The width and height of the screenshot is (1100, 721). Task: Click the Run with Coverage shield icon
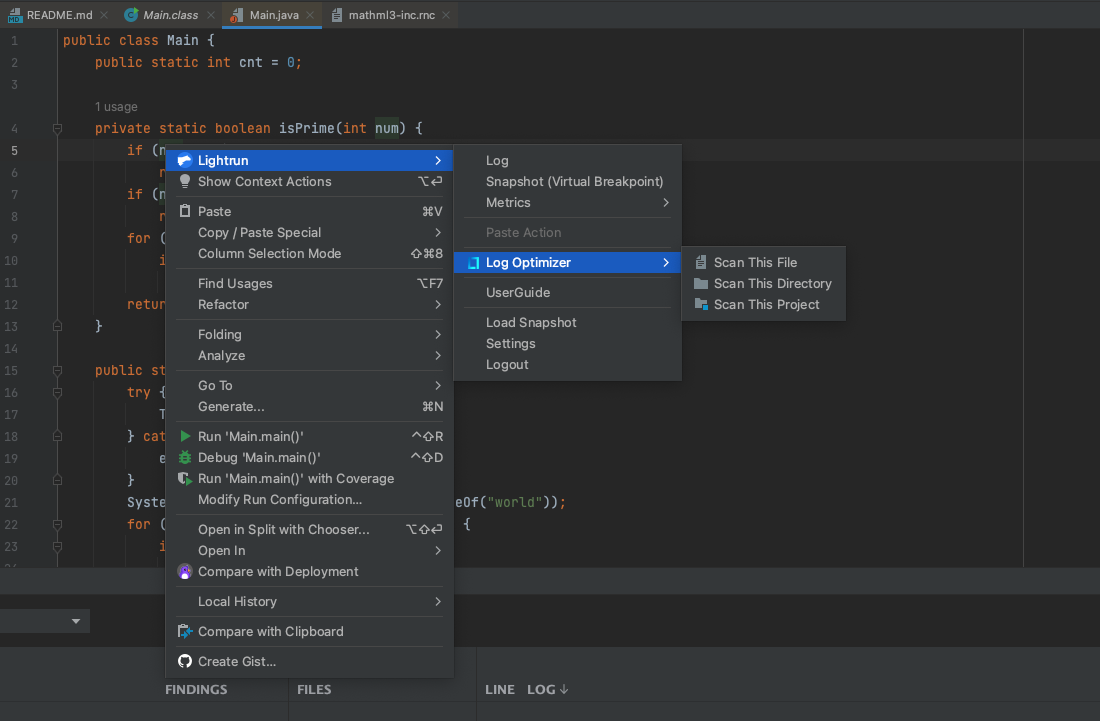[x=184, y=479]
